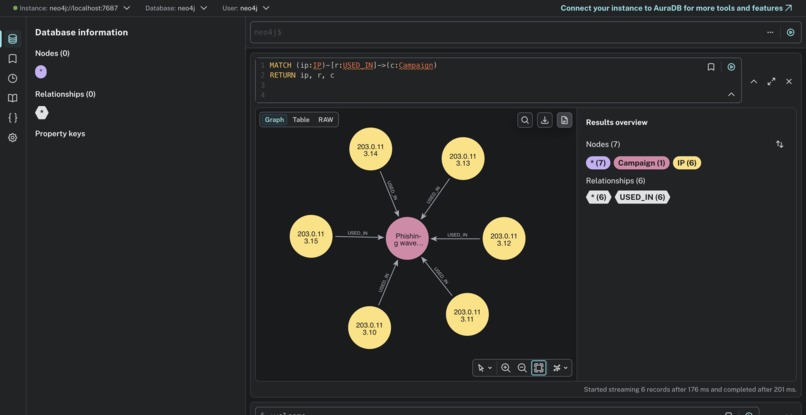Open the Connect to AuraDB link

[x=676, y=8]
